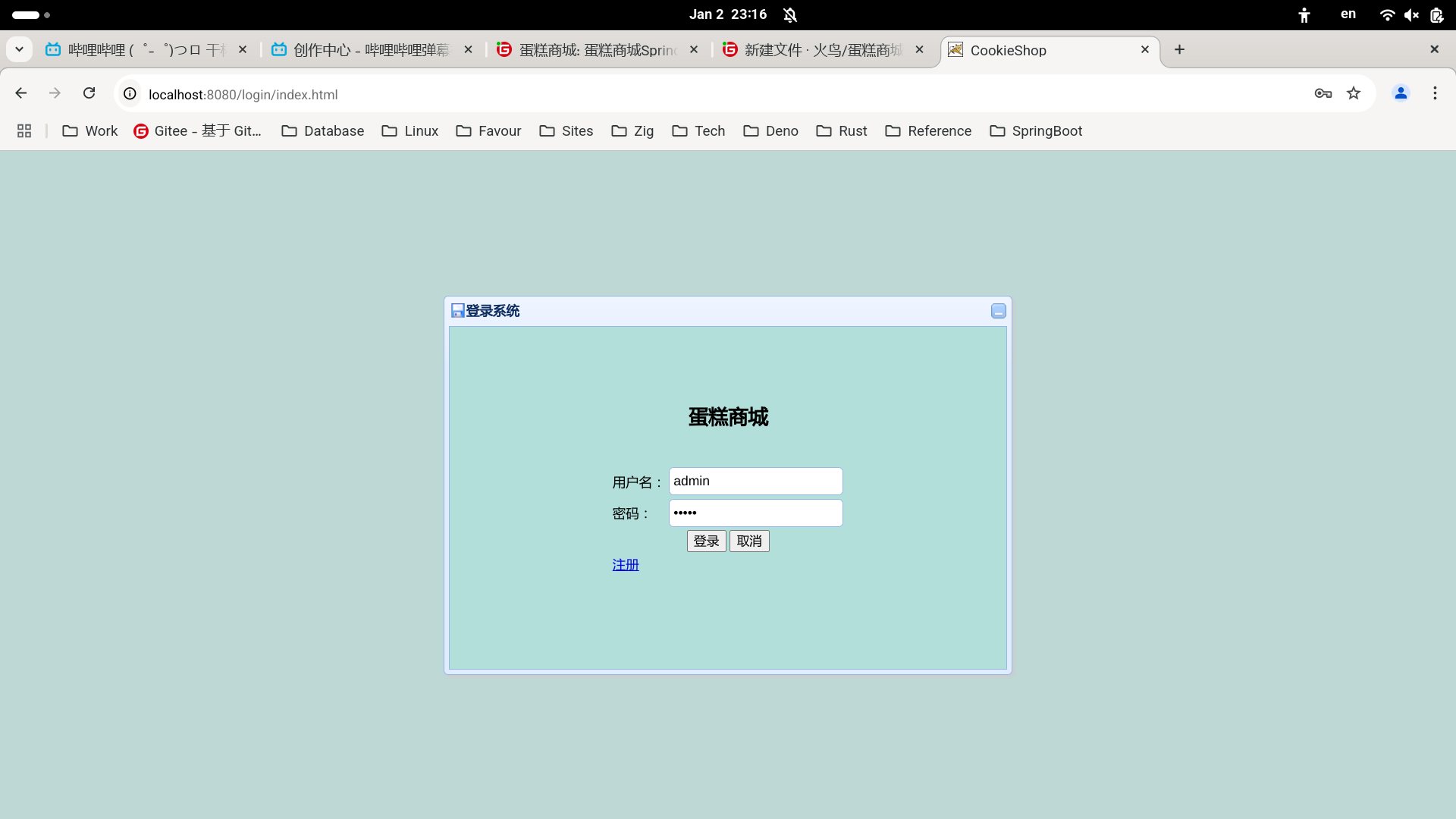Click inside the admin username field
The height and width of the screenshot is (819, 1456).
pos(755,481)
